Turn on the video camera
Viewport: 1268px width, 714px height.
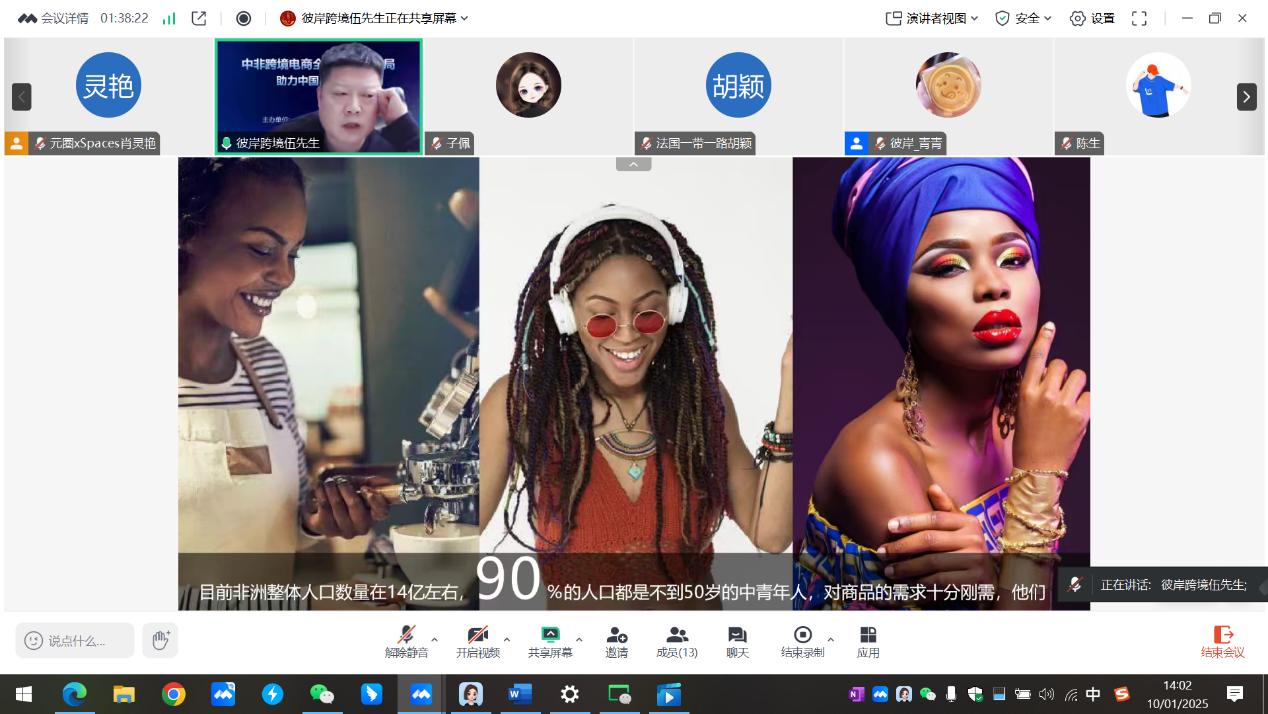coord(477,641)
